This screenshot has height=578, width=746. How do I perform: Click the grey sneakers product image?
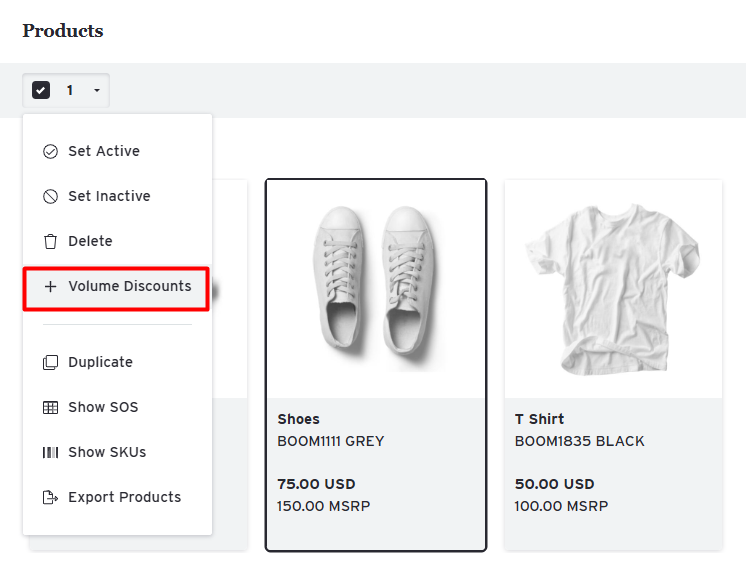tap(375, 288)
